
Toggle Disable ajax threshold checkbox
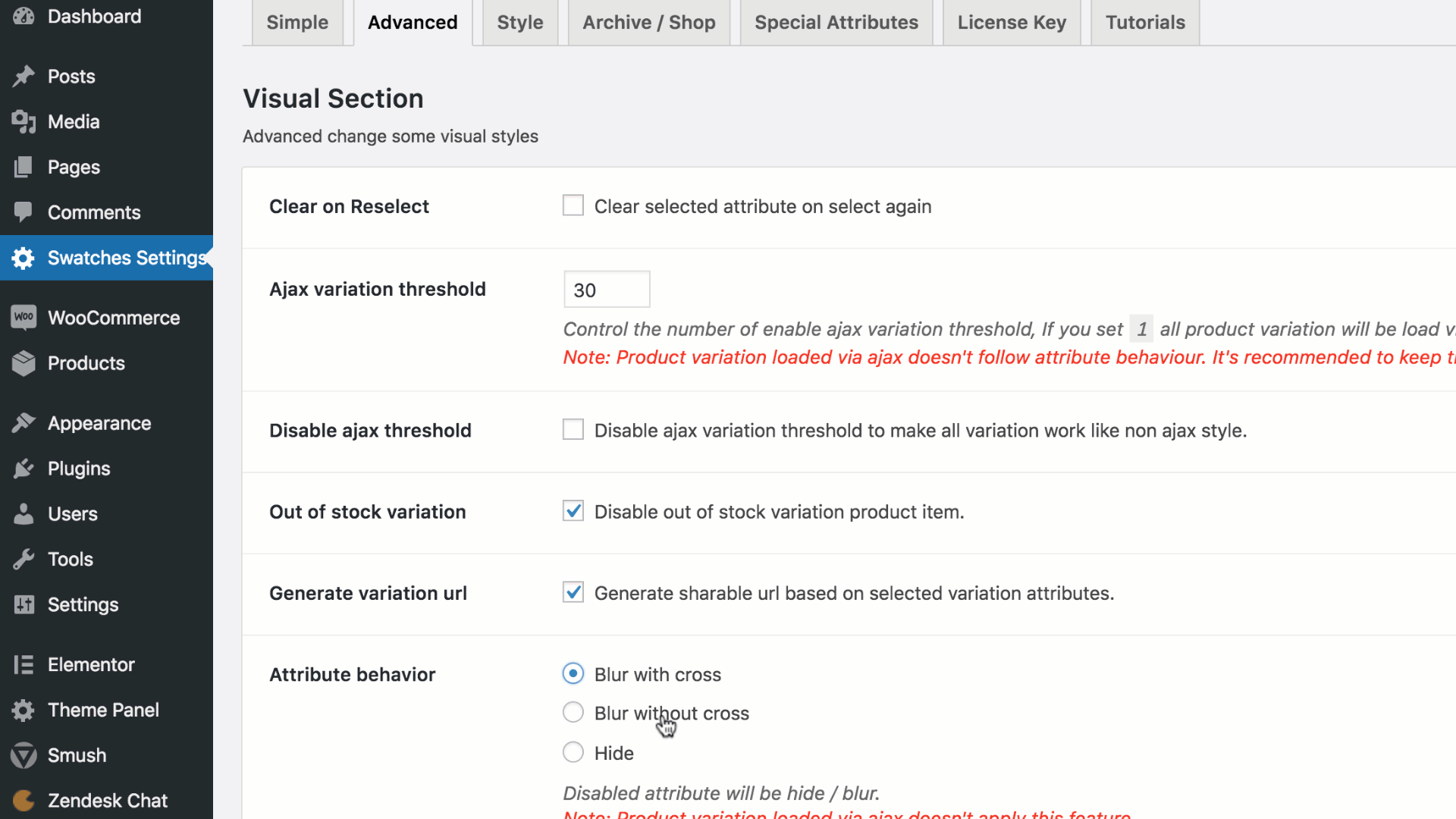click(573, 430)
